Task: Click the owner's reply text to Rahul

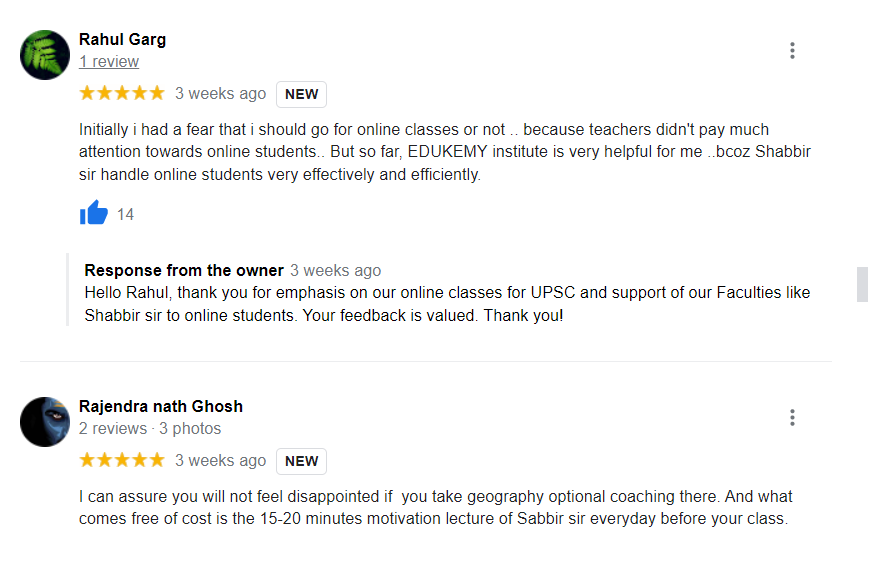Action: (x=447, y=304)
